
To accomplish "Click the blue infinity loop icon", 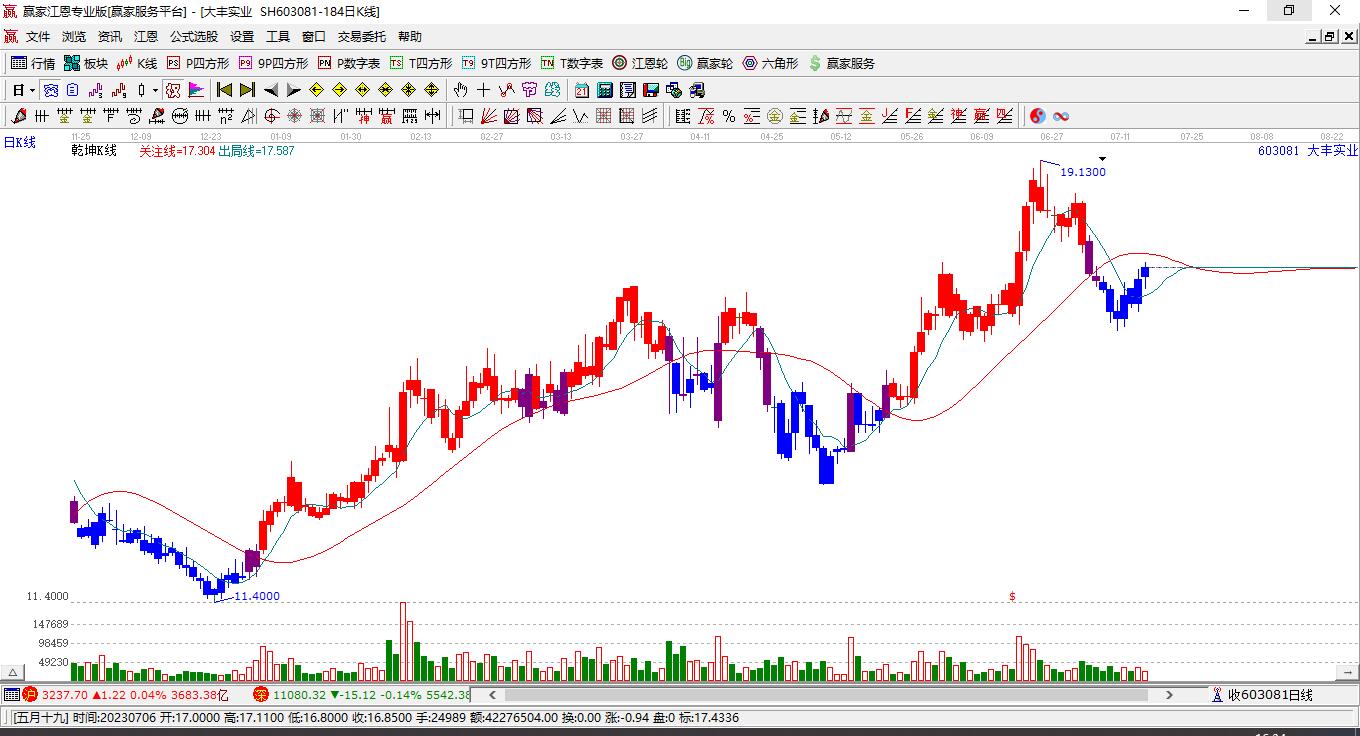I will point(1061,116).
